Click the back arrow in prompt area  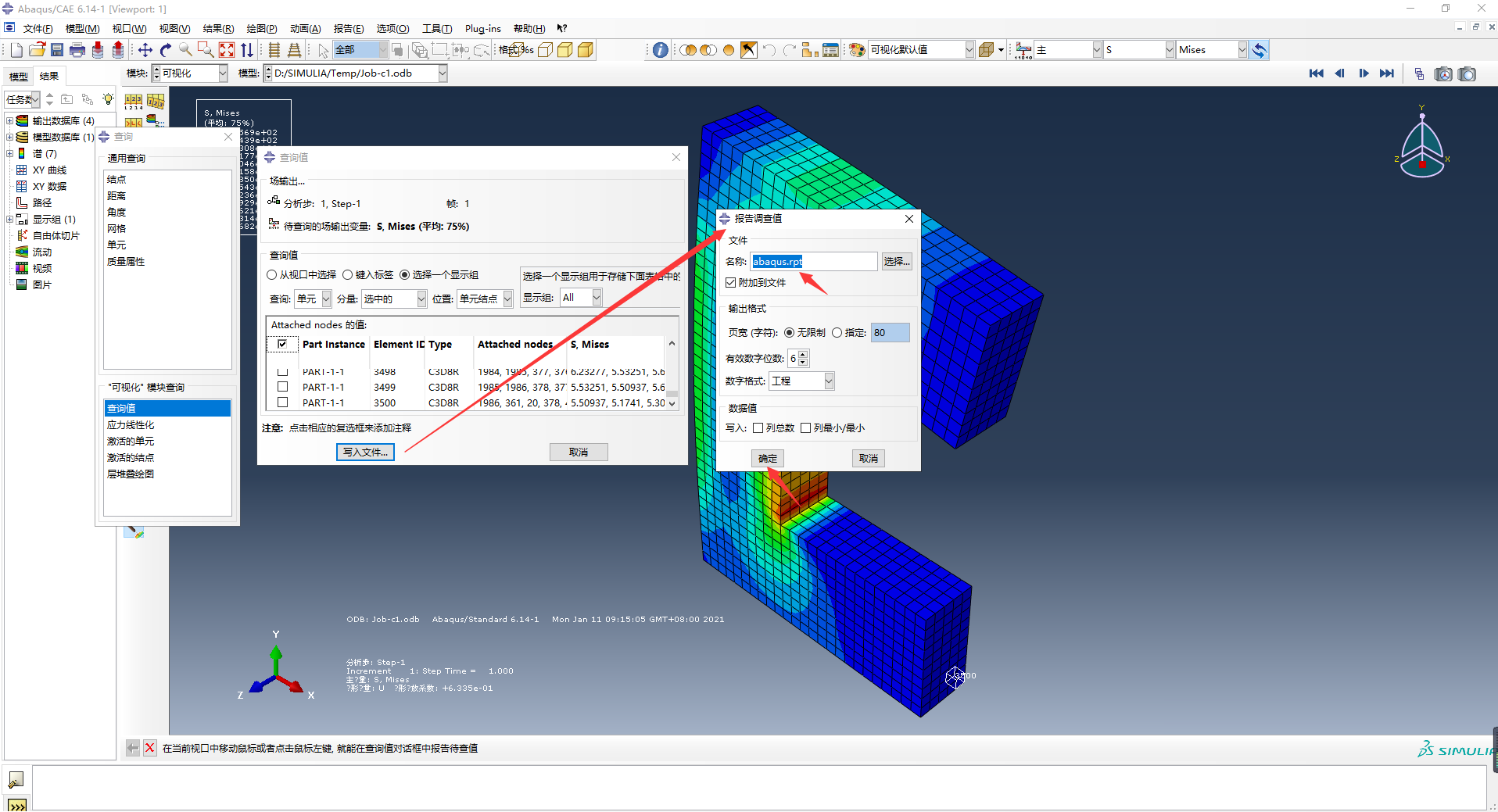tap(133, 748)
